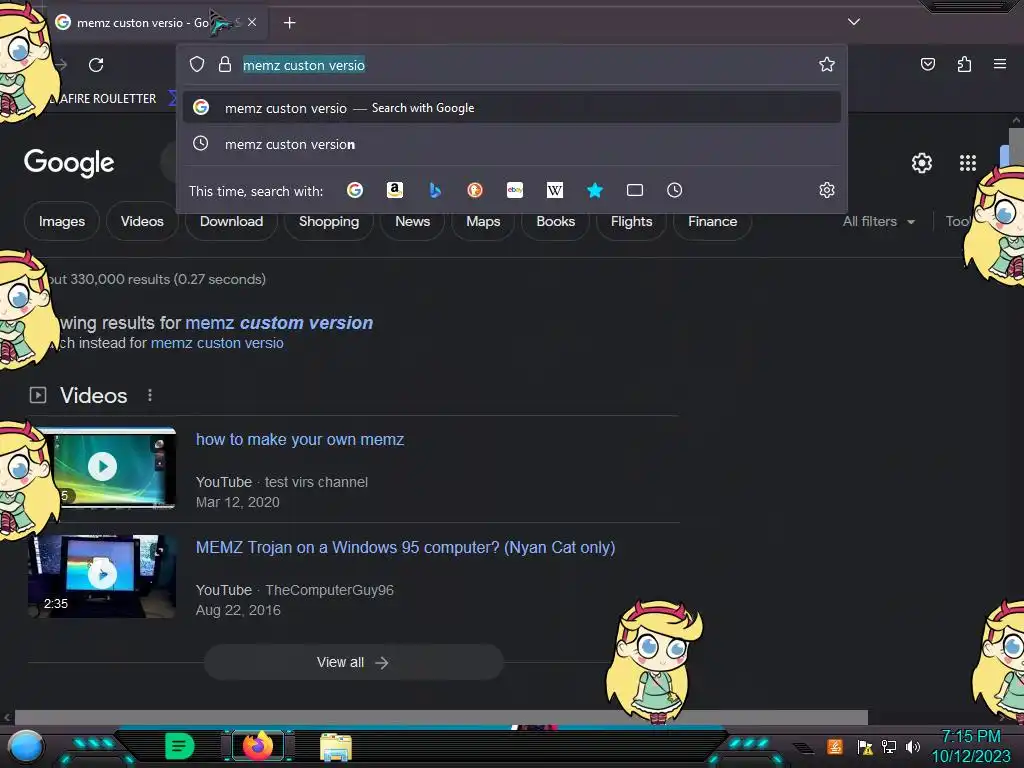This screenshot has height=768, width=1024.
Task: Select the Flights search filter
Action: point(631,221)
